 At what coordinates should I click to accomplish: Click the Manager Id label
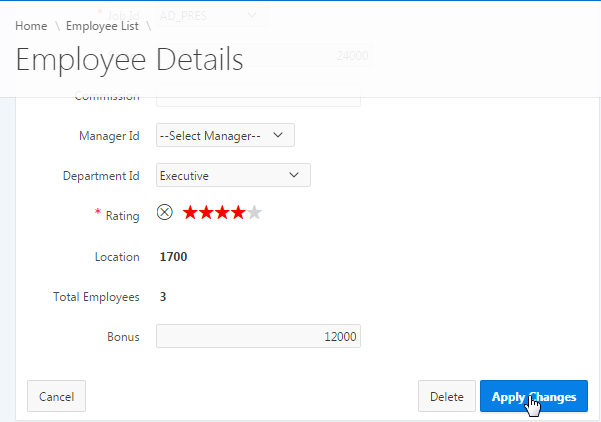click(x=109, y=135)
